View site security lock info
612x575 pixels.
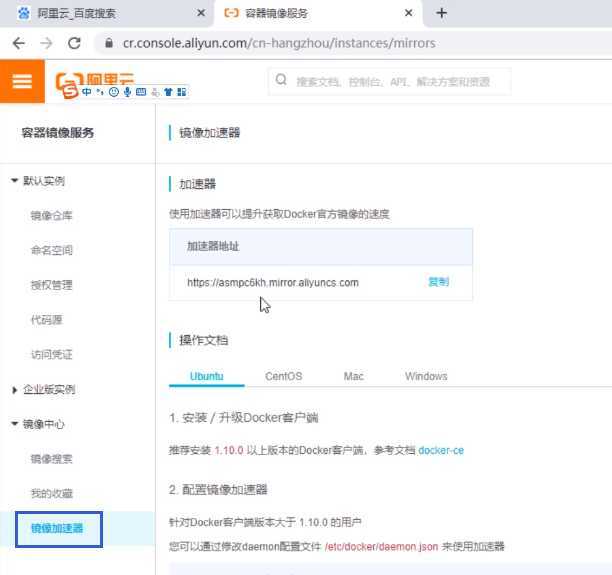pos(109,43)
